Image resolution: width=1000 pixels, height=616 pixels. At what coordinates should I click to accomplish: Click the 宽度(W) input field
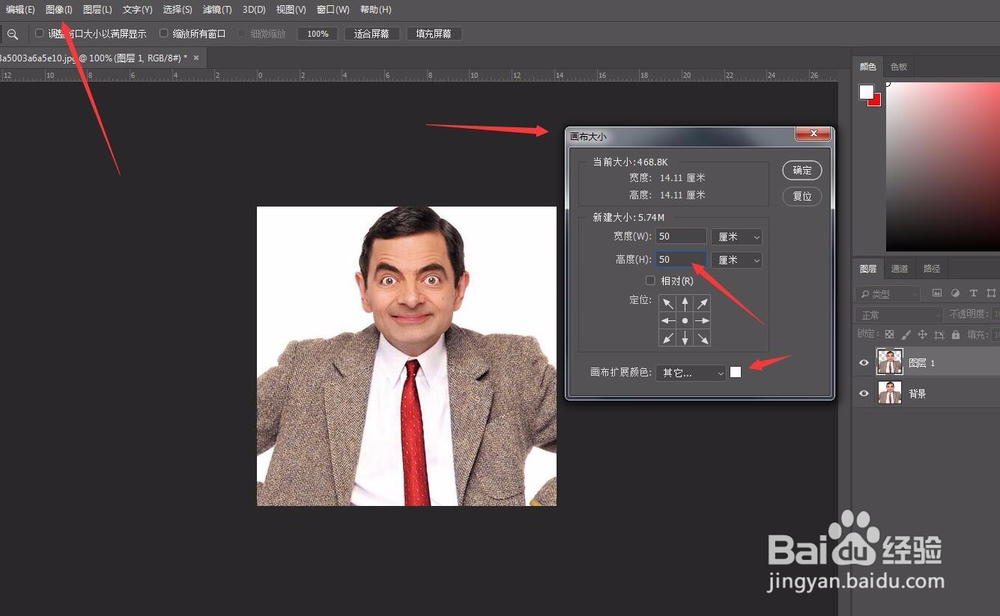coord(681,237)
